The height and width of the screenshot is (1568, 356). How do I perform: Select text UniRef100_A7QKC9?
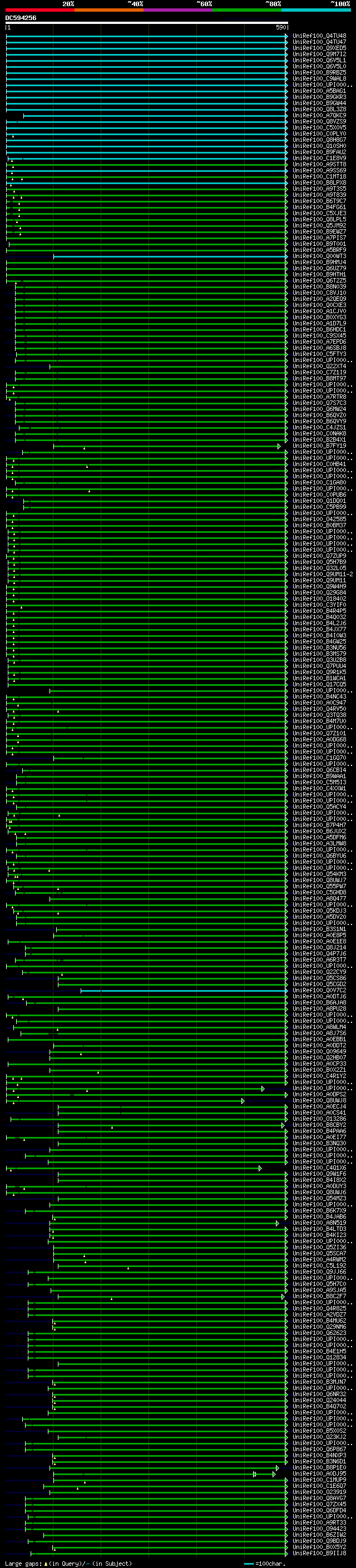click(319, 116)
